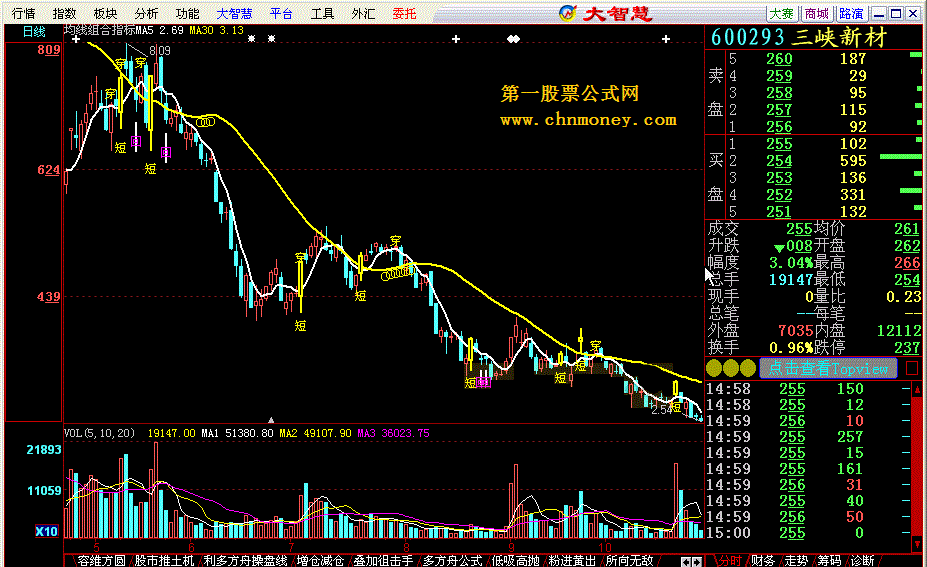Select the 诊断 tab
This screenshot has width=927, height=567.
click(862, 560)
